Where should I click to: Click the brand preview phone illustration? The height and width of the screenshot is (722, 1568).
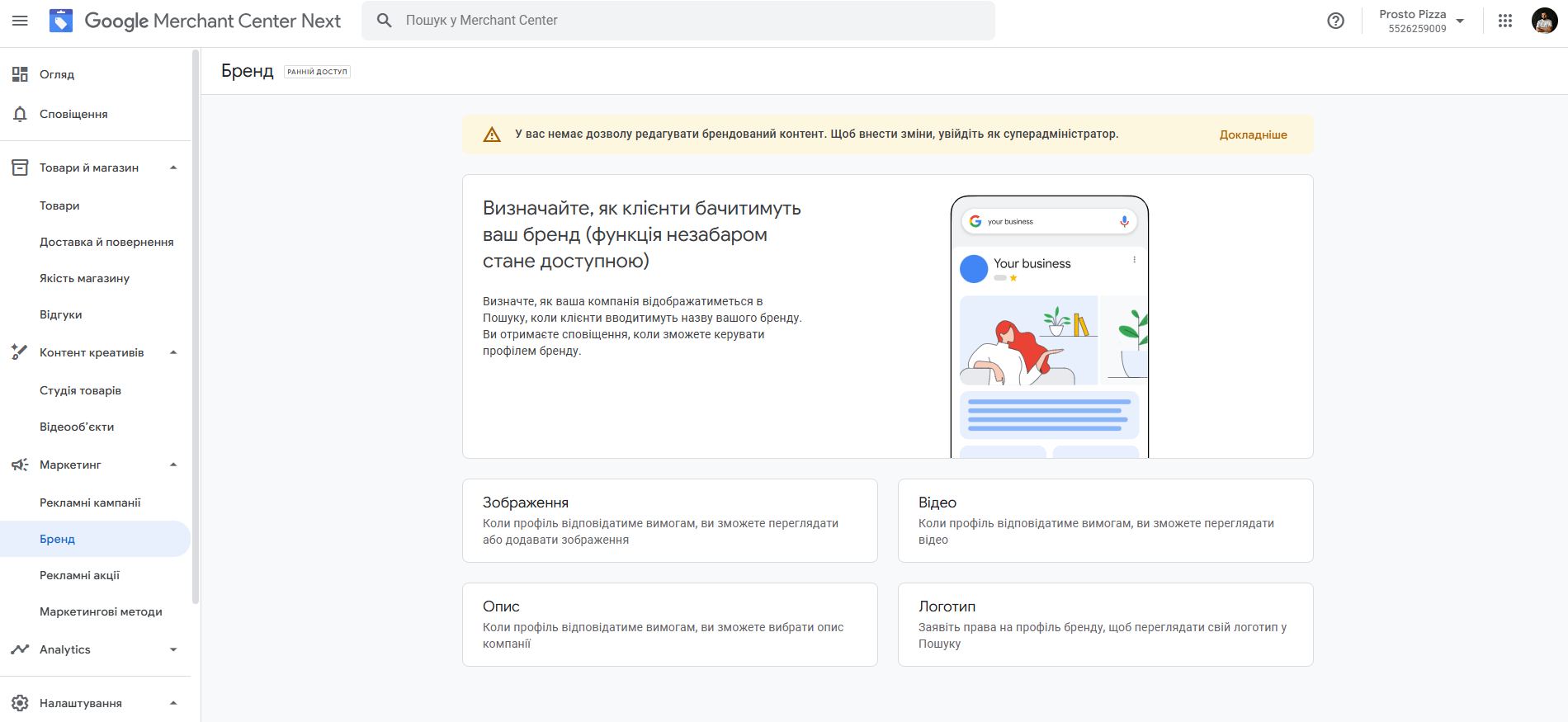pos(1050,327)
